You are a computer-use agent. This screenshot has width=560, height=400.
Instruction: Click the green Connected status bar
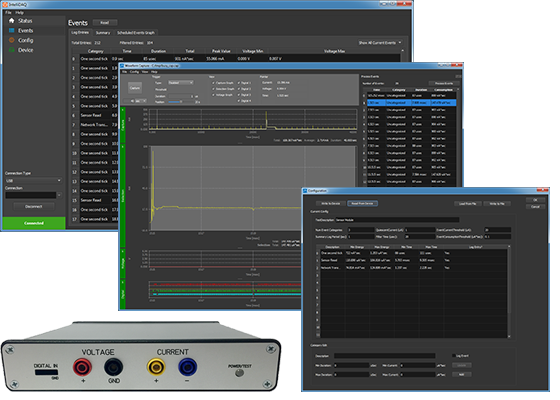click(34, 223)
